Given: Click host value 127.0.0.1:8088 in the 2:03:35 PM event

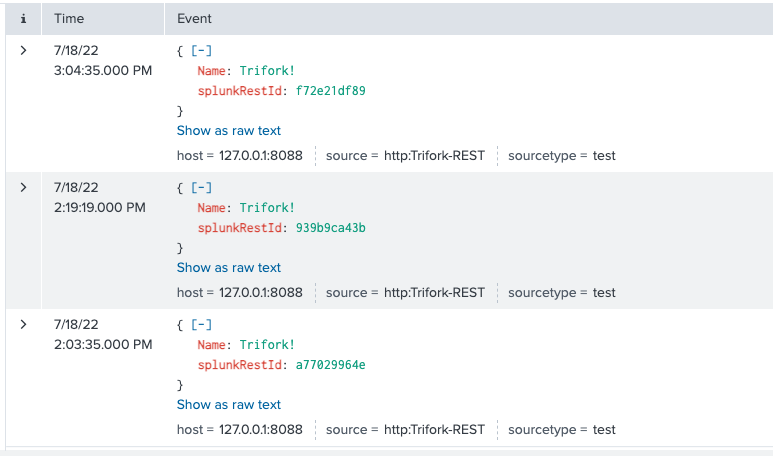Looking at the screenshot, I should [x=261, y=430].
